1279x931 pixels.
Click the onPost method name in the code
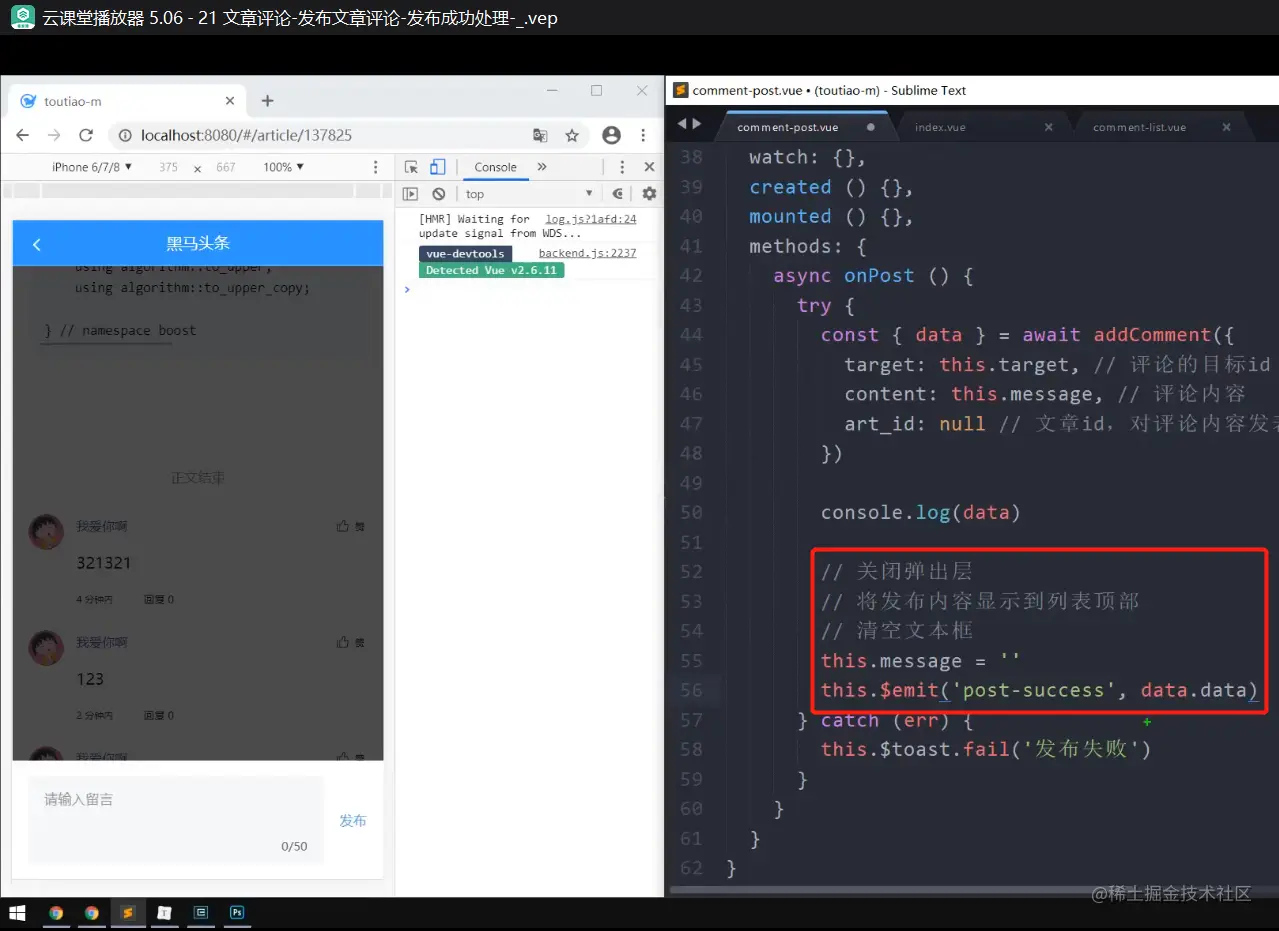pyautogui.click(x=879, y=276)
